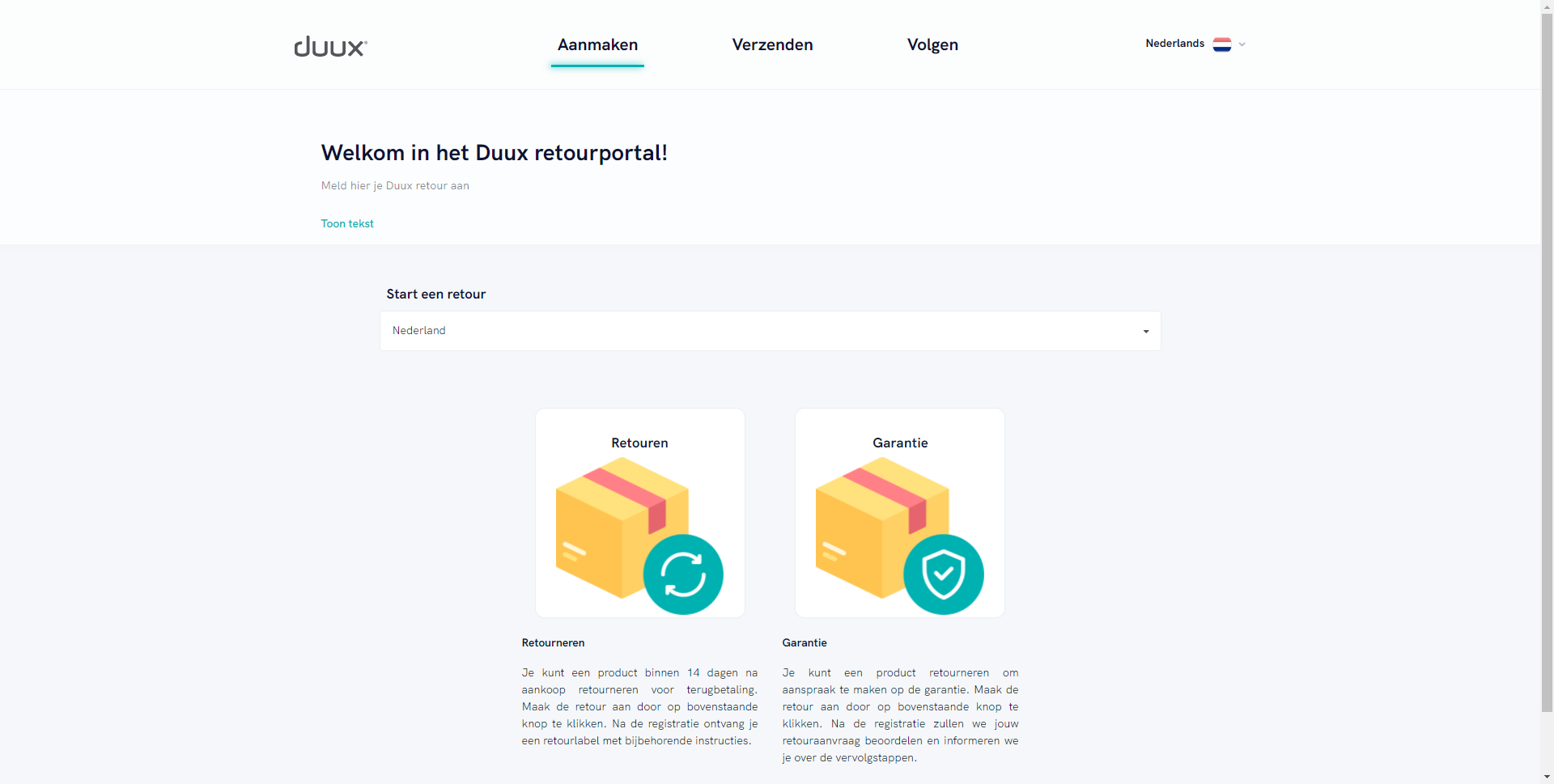
Task: Open the Nederlands language selector
Action: pyautogui.click(x=1195, y=44)
